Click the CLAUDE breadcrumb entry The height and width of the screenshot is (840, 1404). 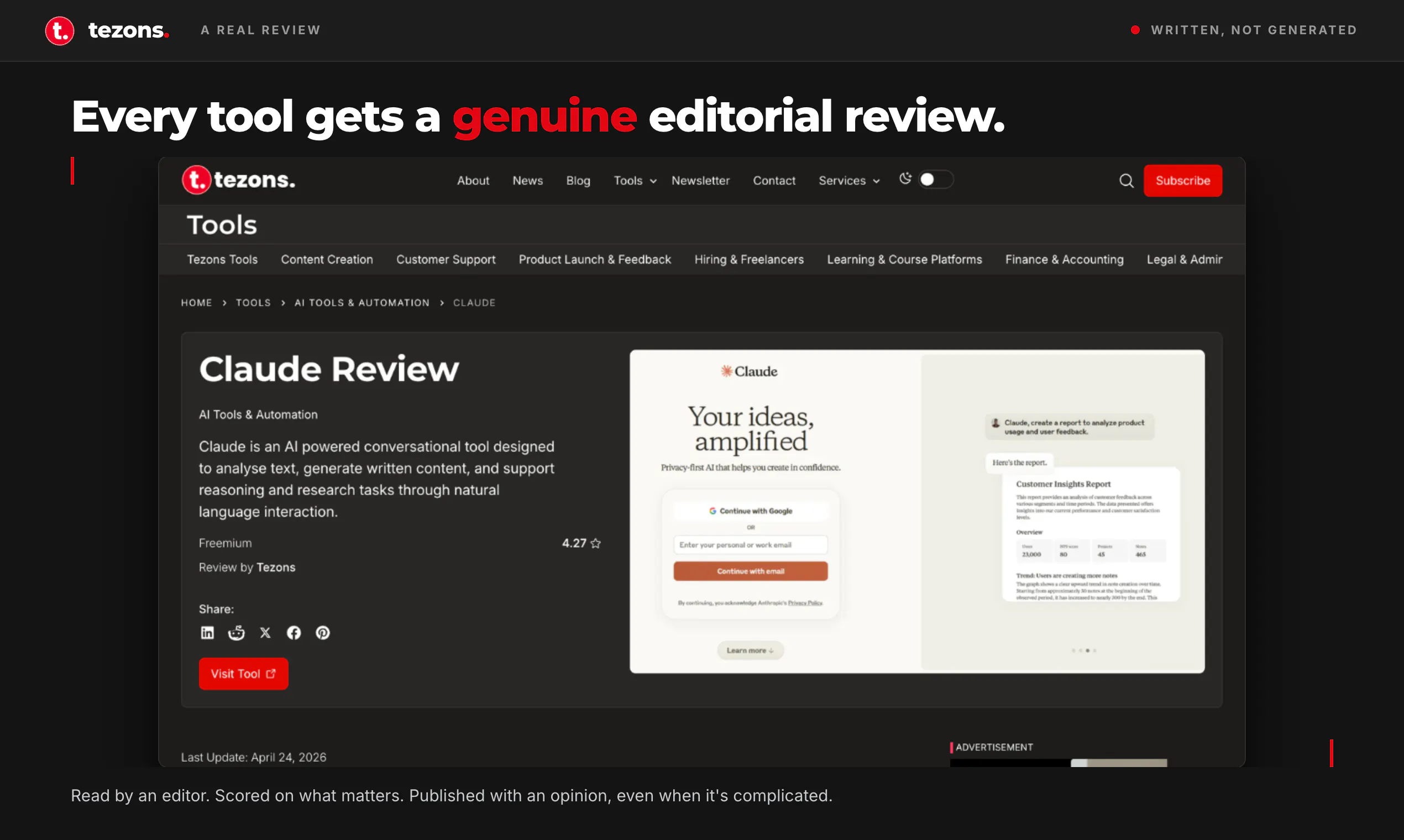pos(474,303)
